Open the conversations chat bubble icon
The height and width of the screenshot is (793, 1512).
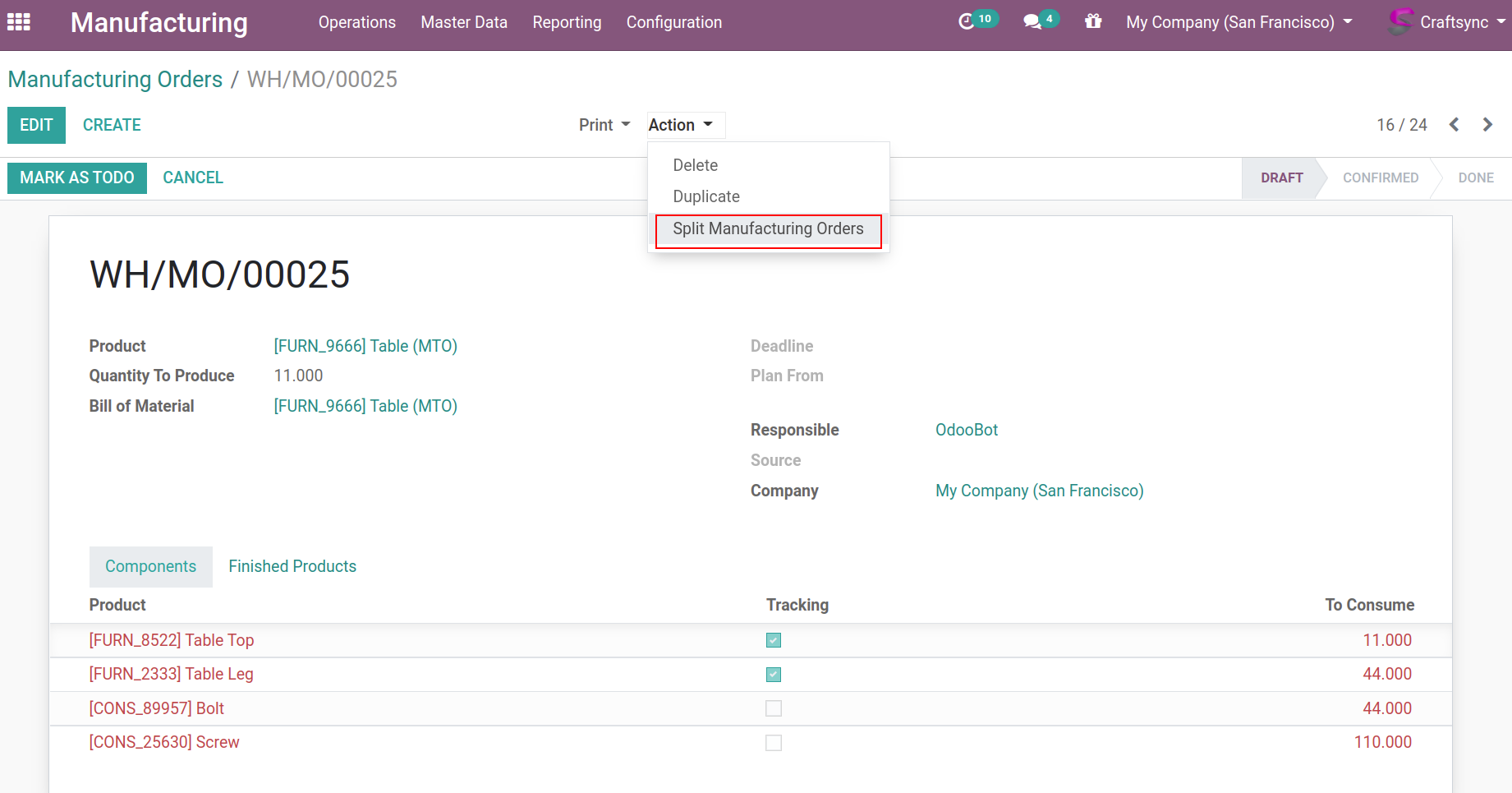tap(1032, 22)
